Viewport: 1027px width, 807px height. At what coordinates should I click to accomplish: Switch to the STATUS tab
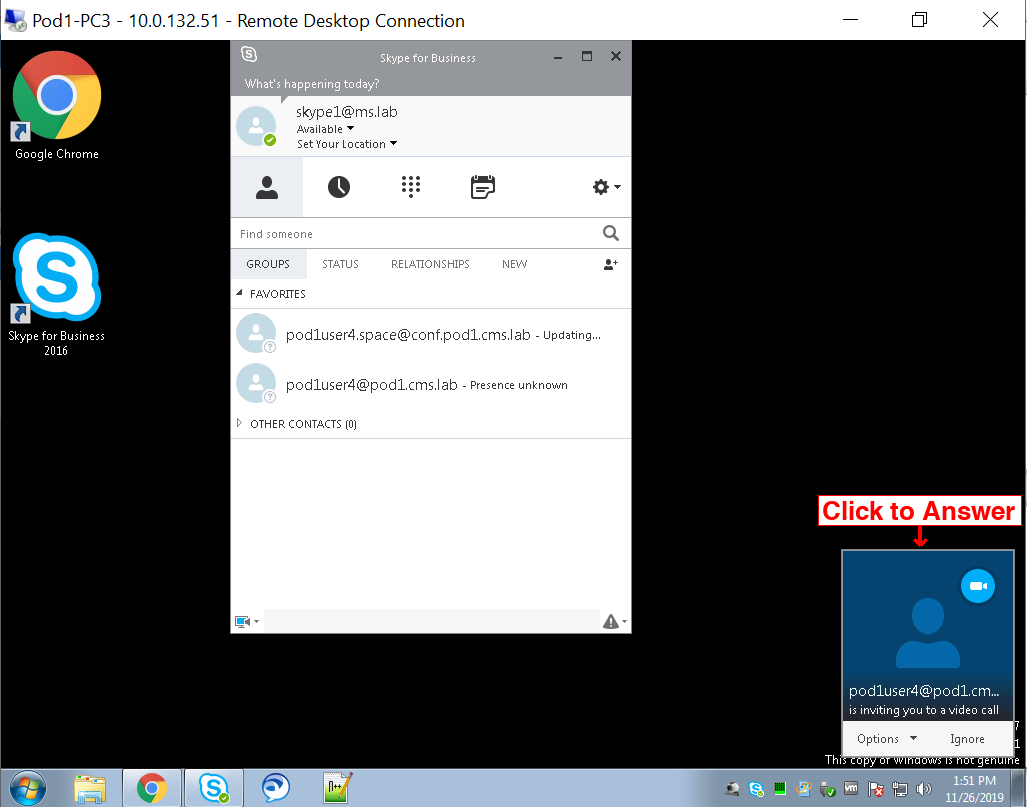[x=340, y=264]
